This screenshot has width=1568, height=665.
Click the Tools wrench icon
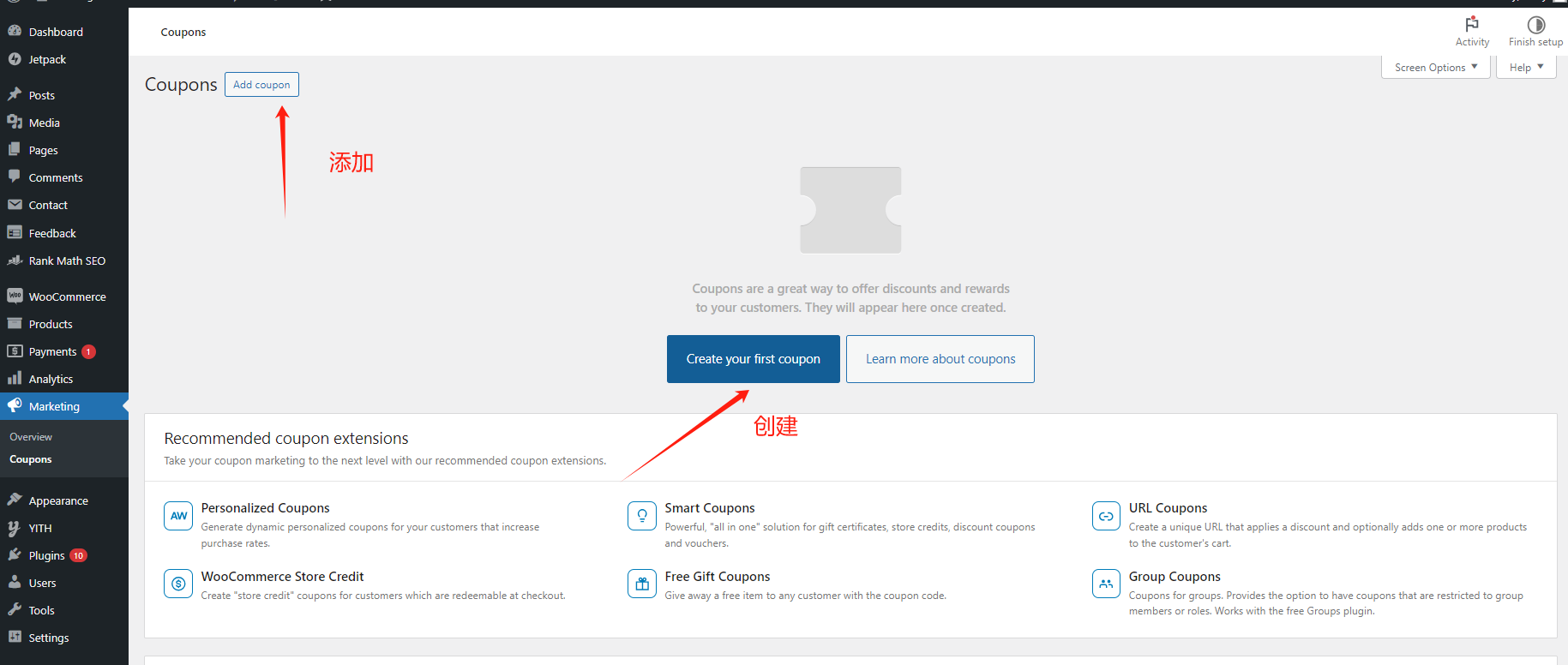tap(15, 609)
